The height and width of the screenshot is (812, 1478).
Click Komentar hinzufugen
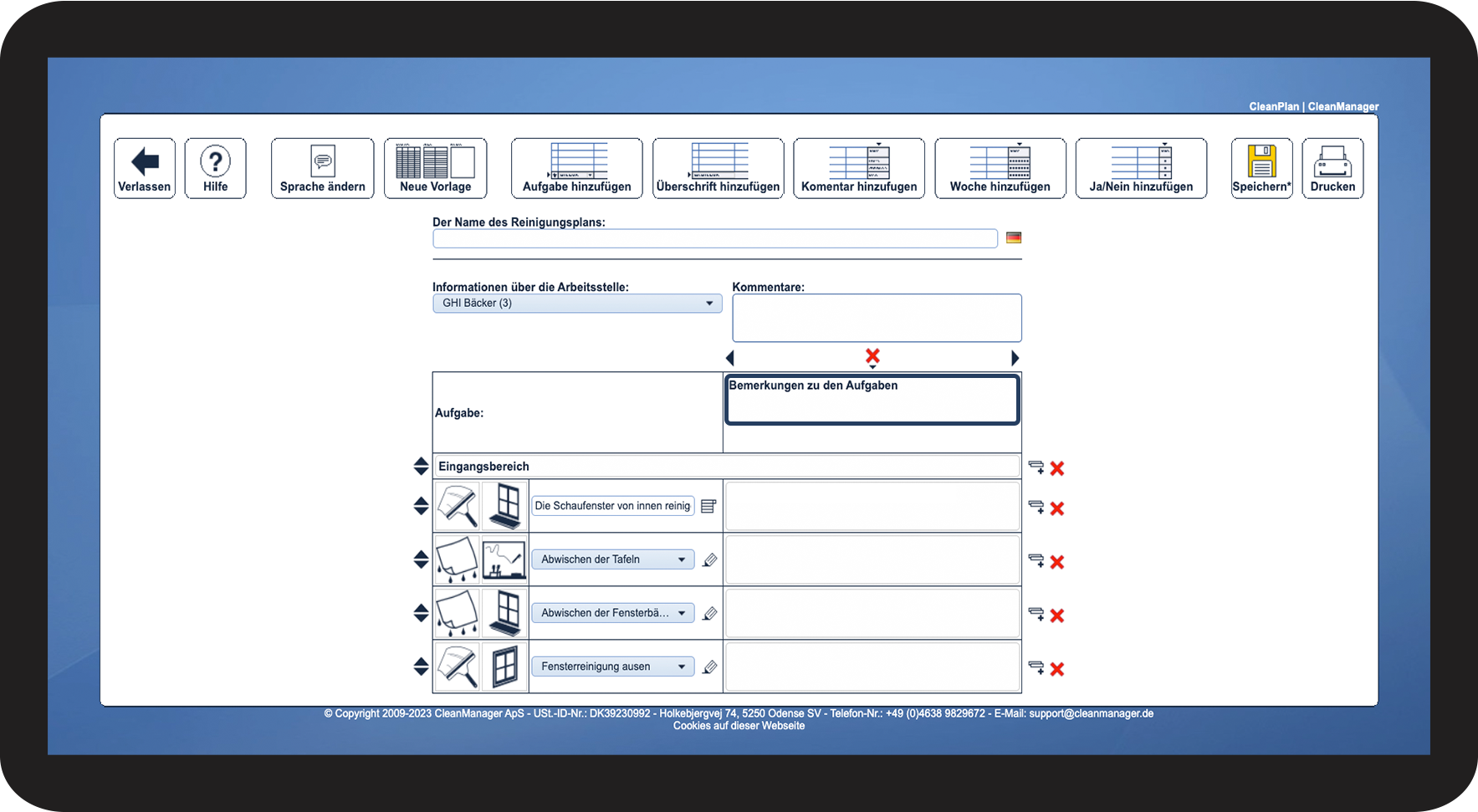point(859,168)
